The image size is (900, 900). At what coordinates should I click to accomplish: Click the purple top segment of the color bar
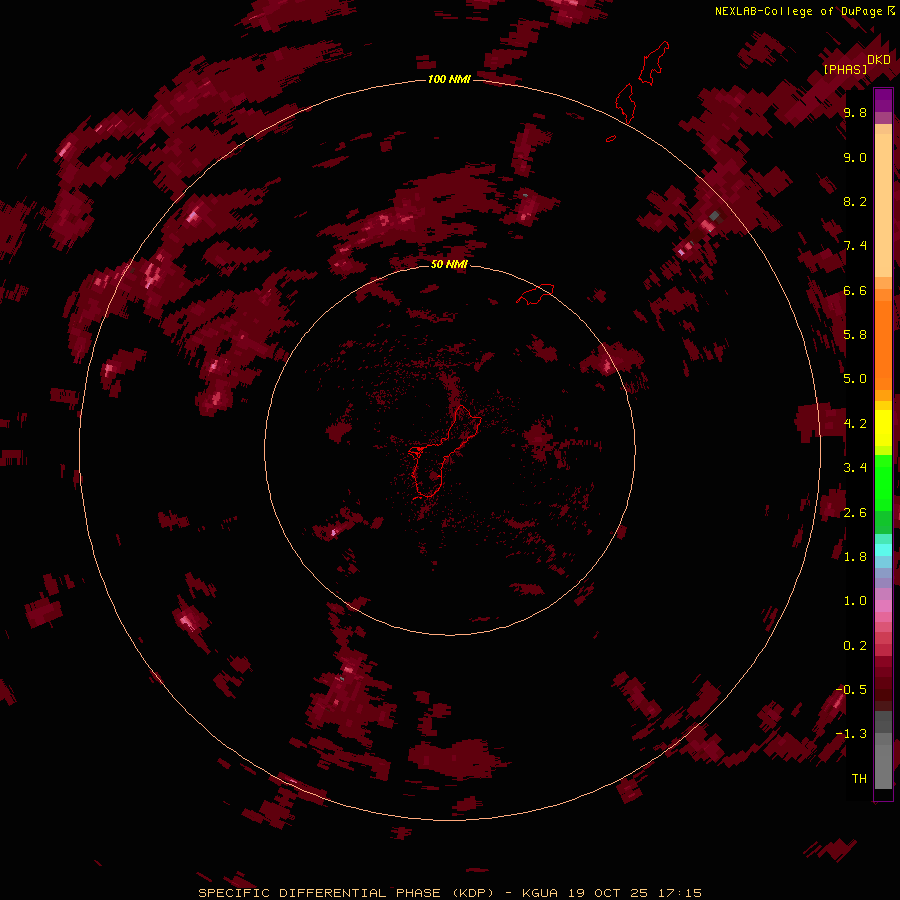click(883, 100)
